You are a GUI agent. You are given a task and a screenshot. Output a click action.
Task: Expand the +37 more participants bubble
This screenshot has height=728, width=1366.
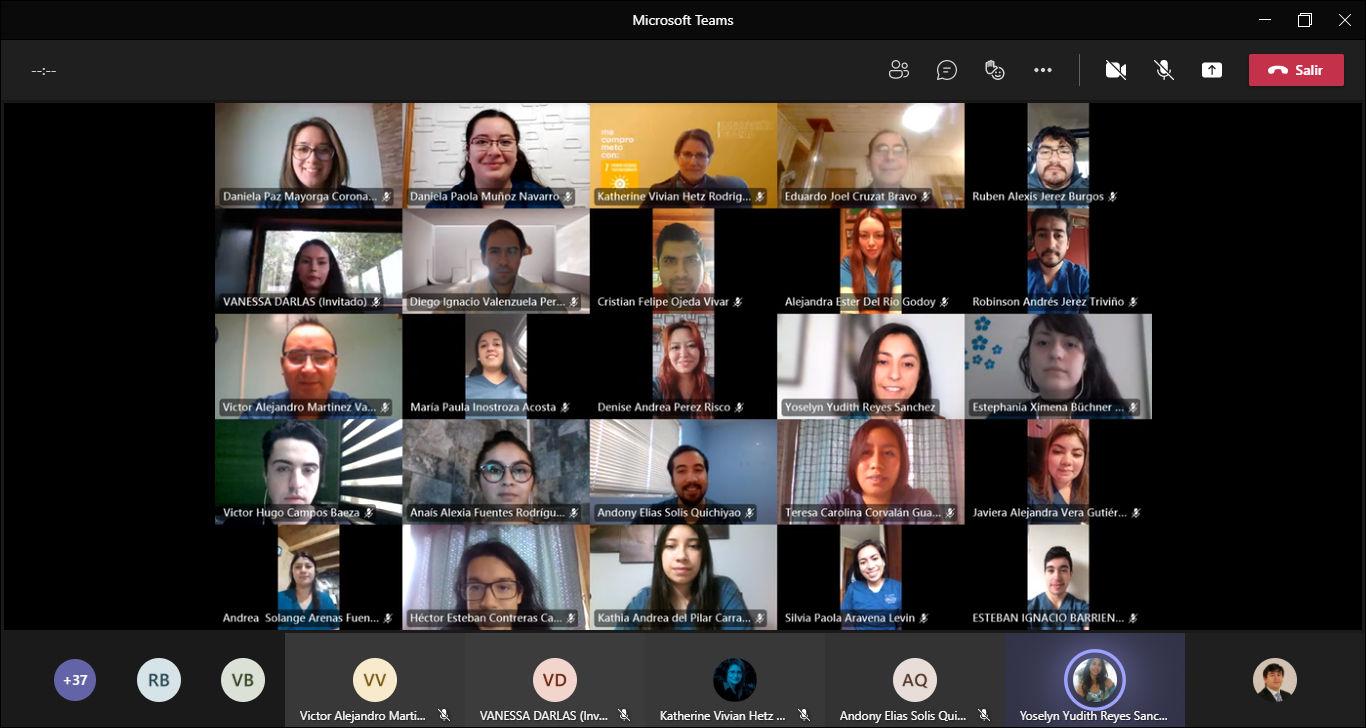tap(75, 680)
